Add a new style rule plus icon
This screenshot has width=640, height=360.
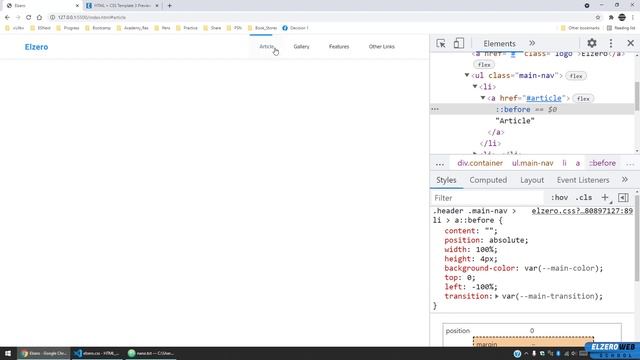605,198
